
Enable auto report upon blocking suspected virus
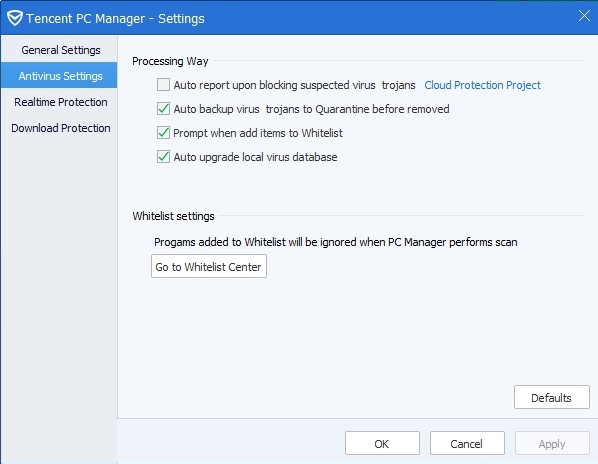163,85
